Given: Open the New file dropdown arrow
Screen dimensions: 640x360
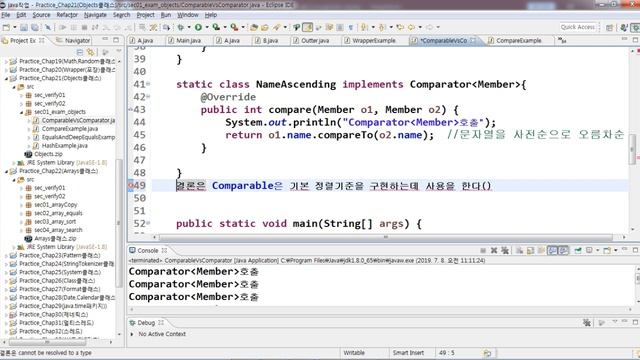Looking at the screenshot, I should tap(15, 27).
